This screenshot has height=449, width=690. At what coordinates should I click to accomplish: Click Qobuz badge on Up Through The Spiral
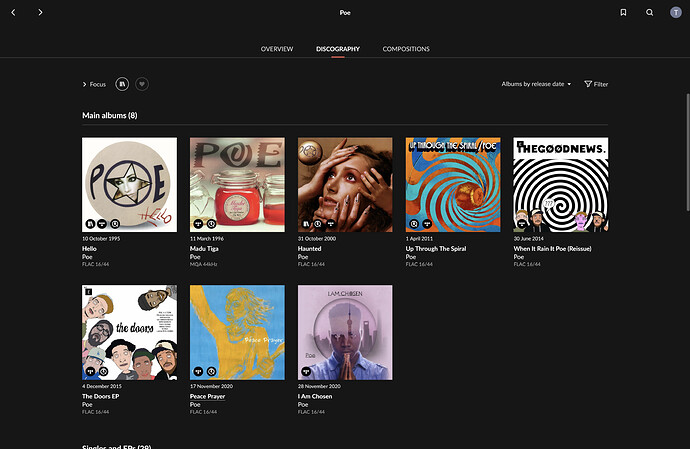point(414,224)
